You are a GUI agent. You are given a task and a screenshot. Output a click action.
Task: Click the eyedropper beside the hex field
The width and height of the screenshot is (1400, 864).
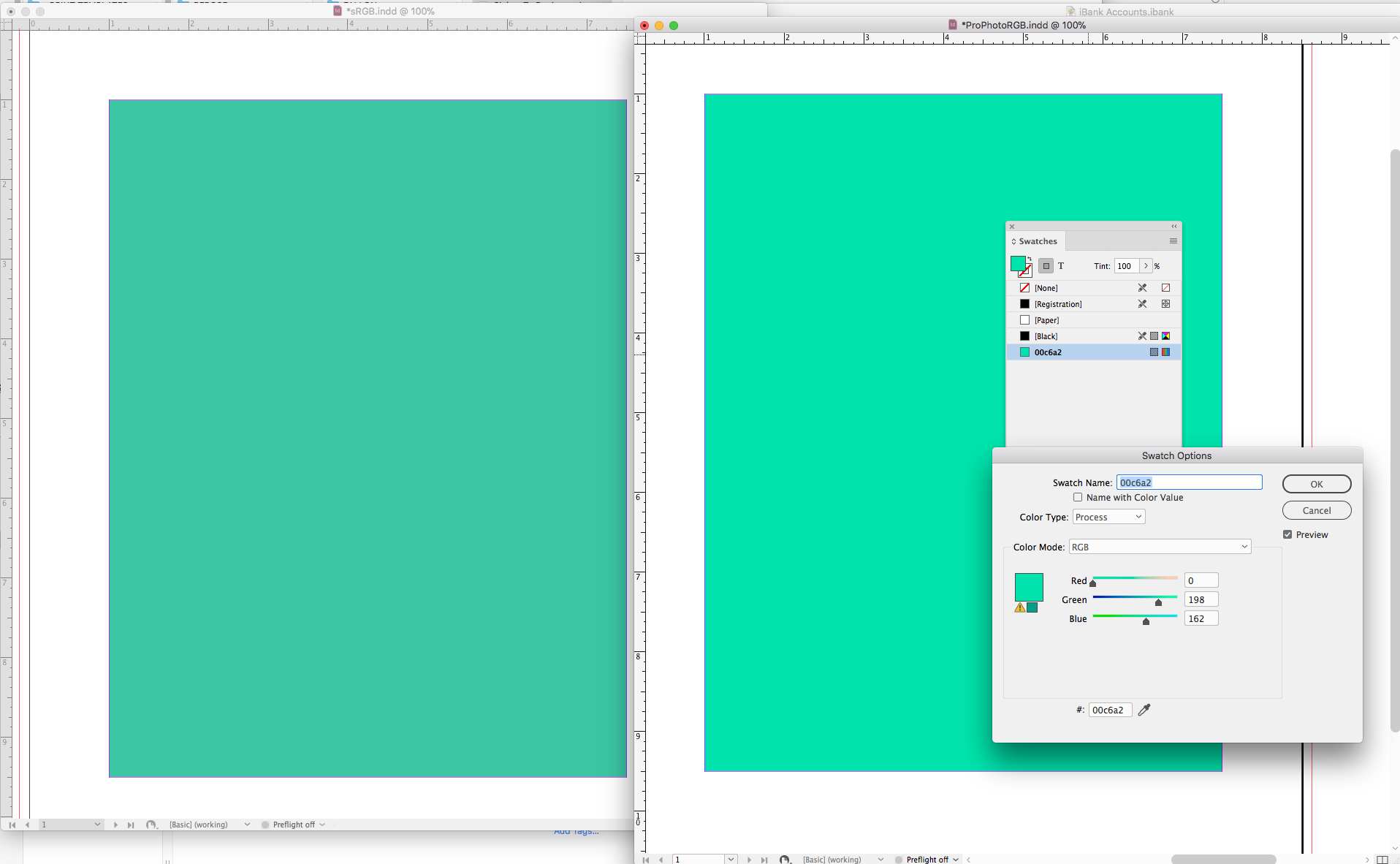tap(1144, 710)
